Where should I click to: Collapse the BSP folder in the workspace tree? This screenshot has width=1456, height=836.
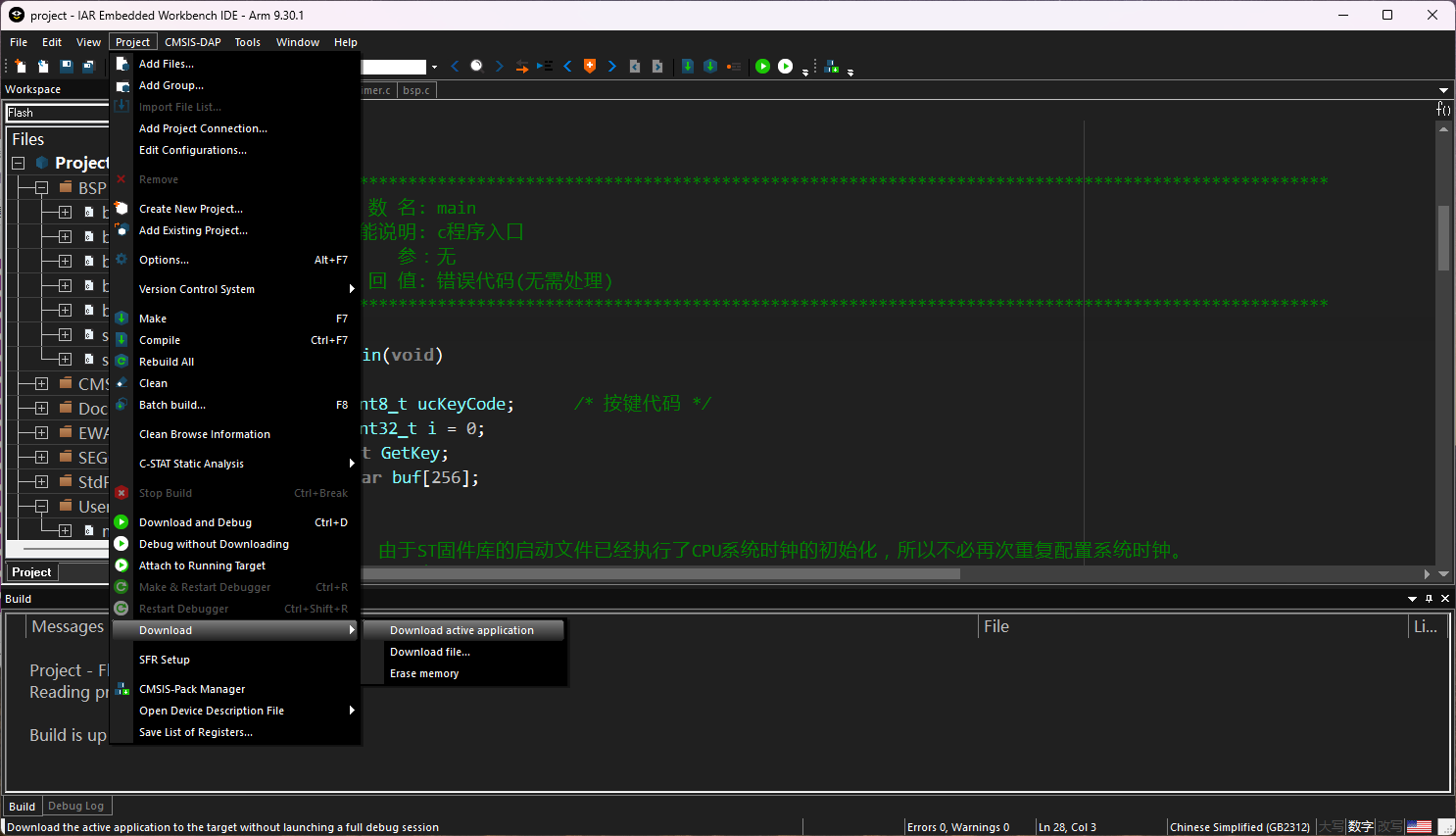point(41,187)
